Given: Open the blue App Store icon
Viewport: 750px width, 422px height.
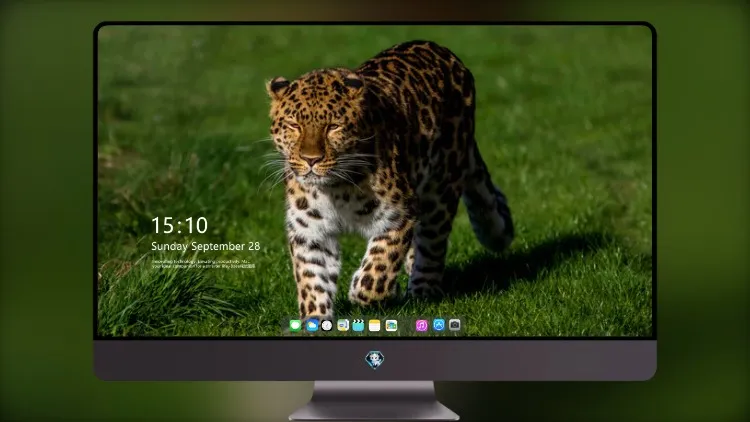Looking at the screenshot, I should (x=439, y=325).
